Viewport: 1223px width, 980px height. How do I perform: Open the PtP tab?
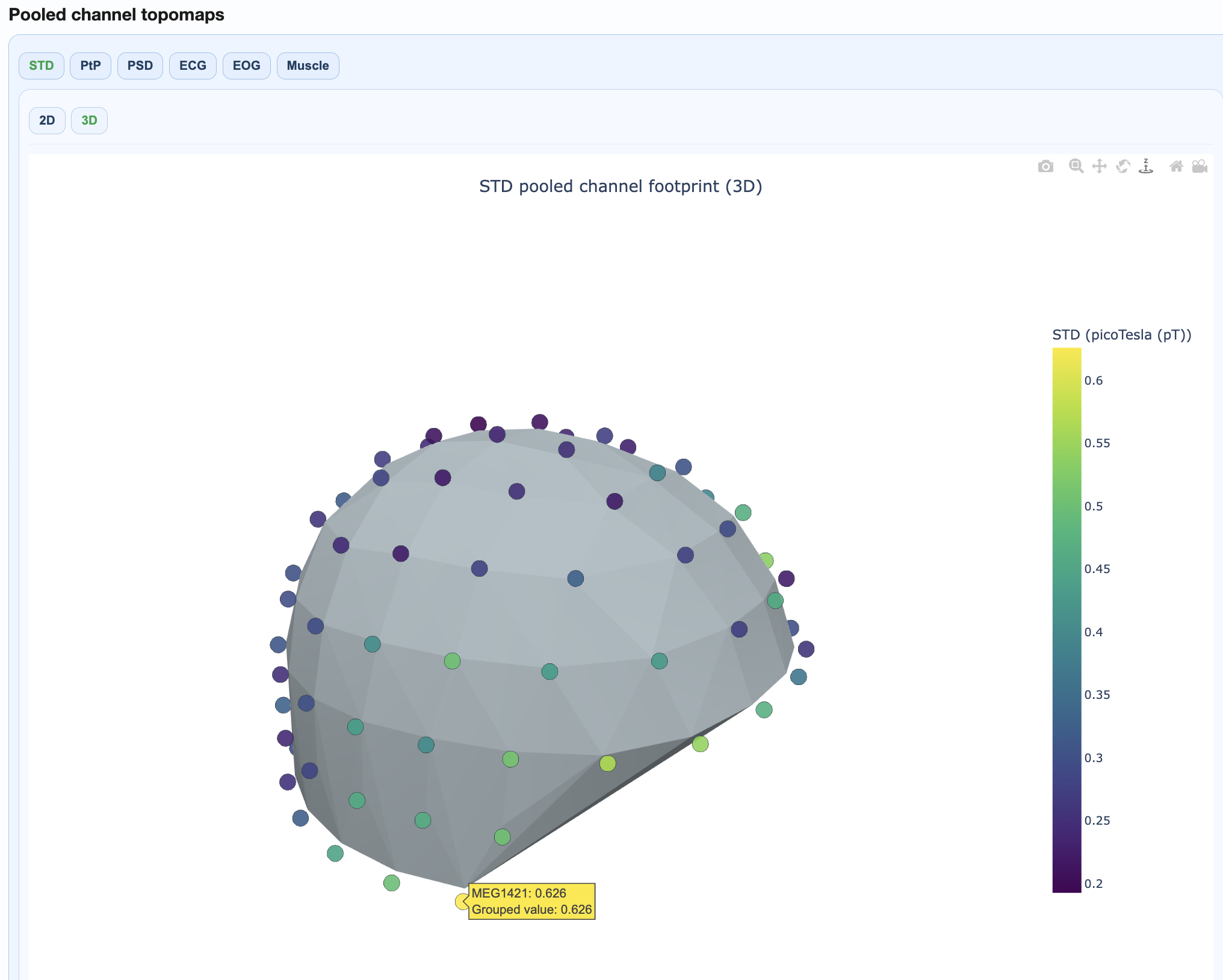point(90,66)
